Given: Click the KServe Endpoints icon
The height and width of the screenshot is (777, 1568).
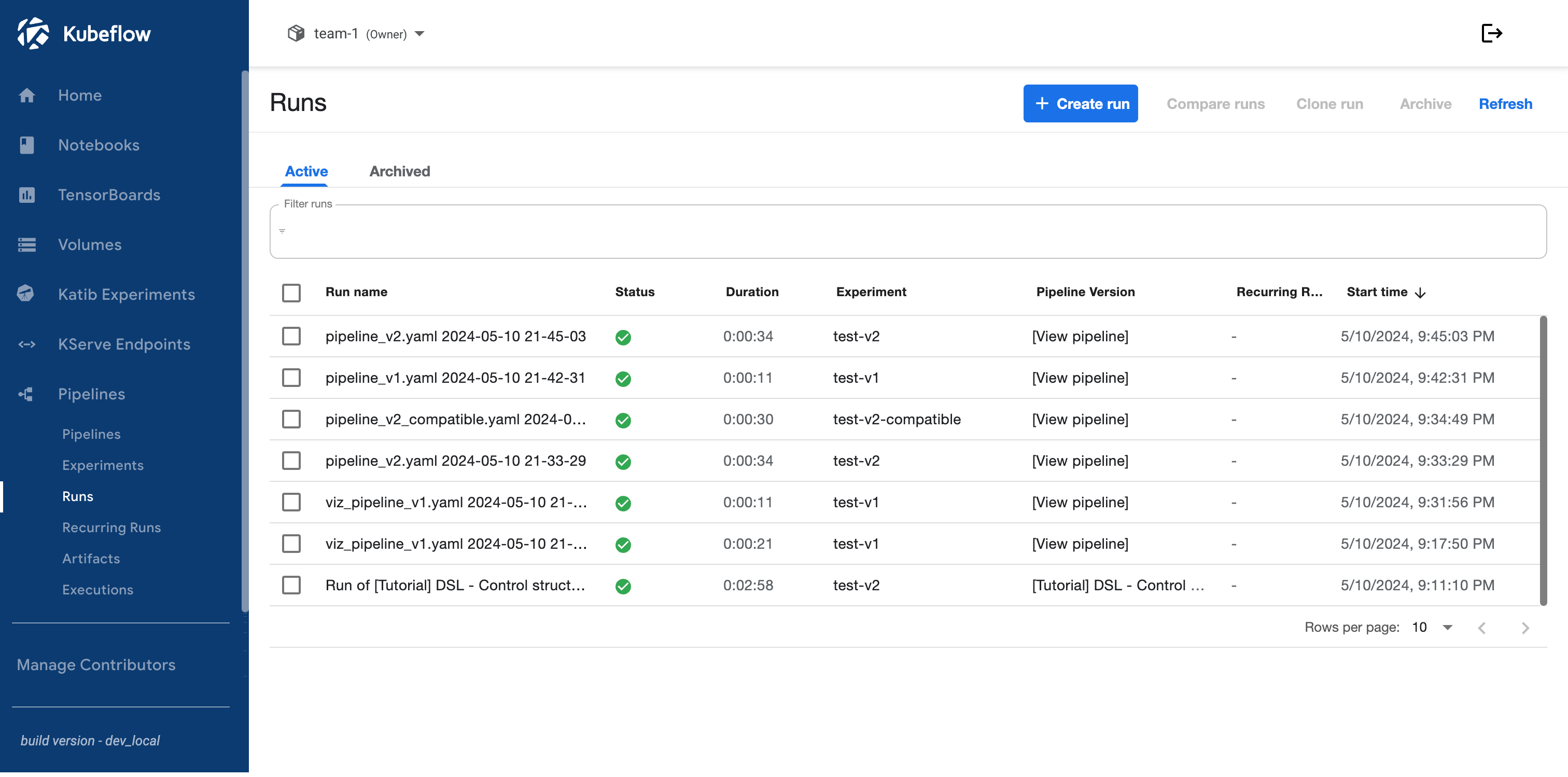Looking at the screenshot, I should coord(27,344).
